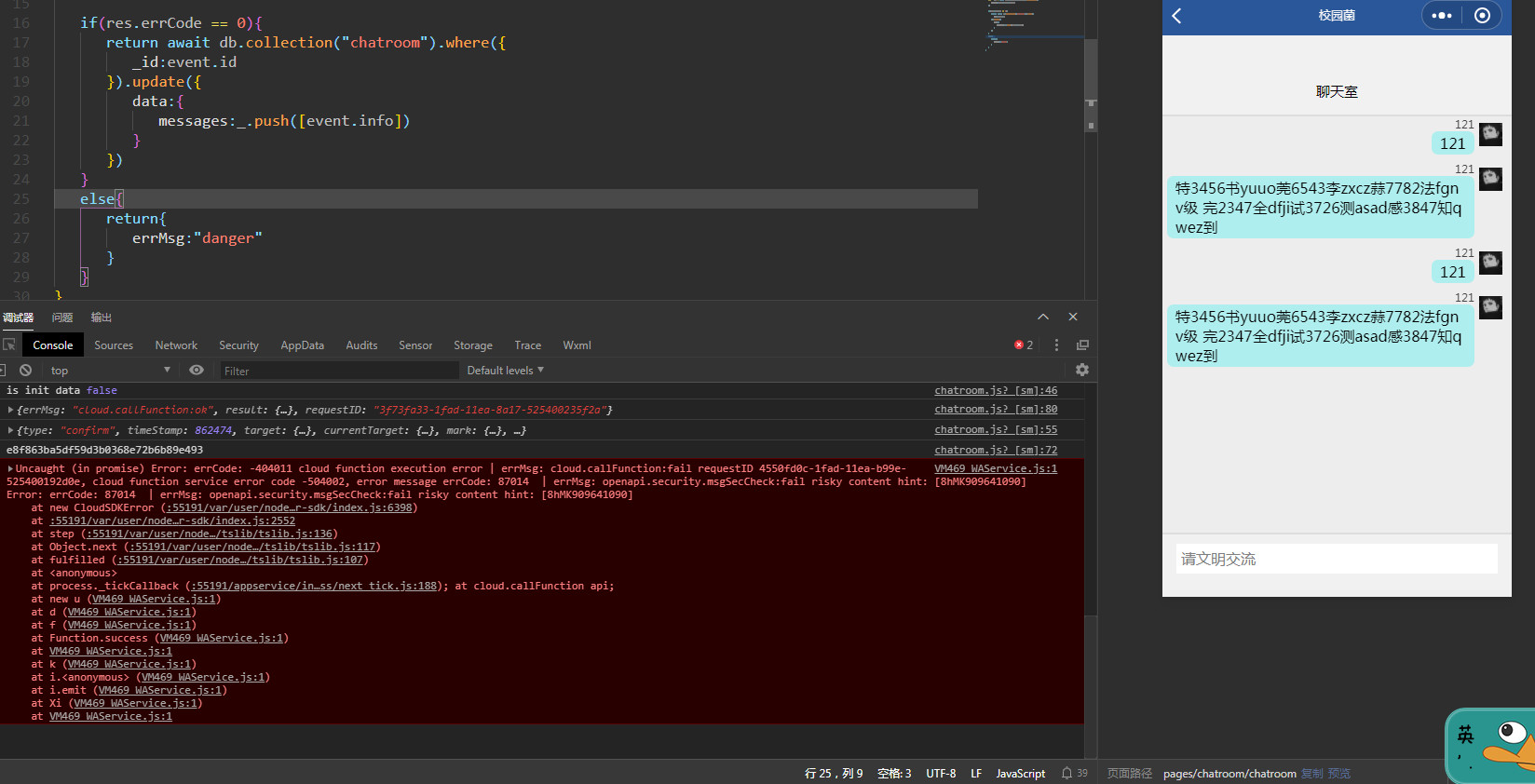The height and width of the screenshot is (784, 1535).
Task: Open chatroom.js [sm]:46 source link
Action: point(996,390)
